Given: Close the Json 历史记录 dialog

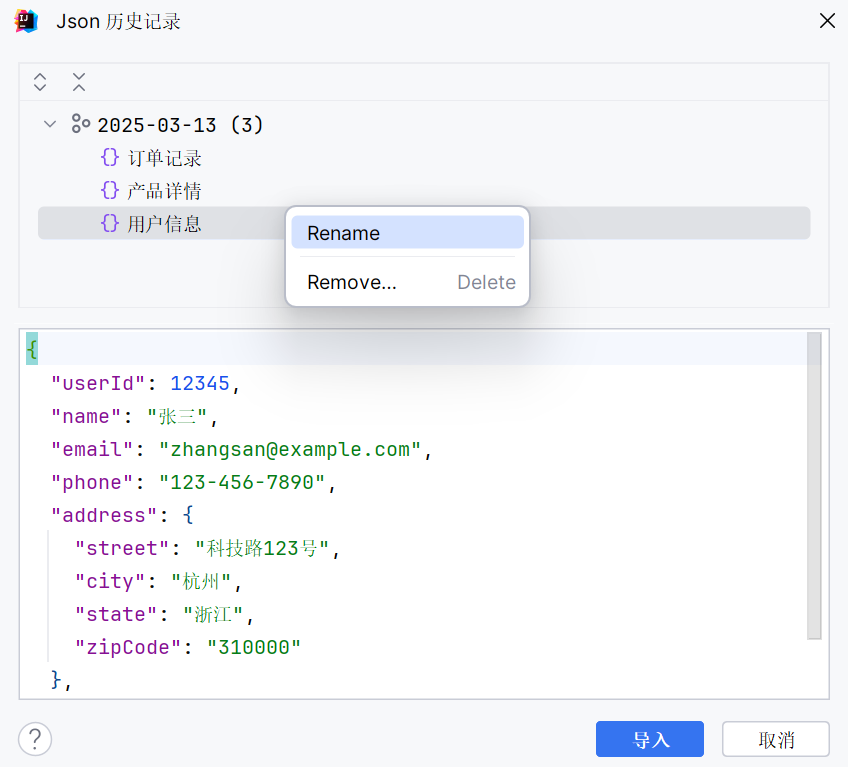Looking at the screenshot, I should point(827,21).
